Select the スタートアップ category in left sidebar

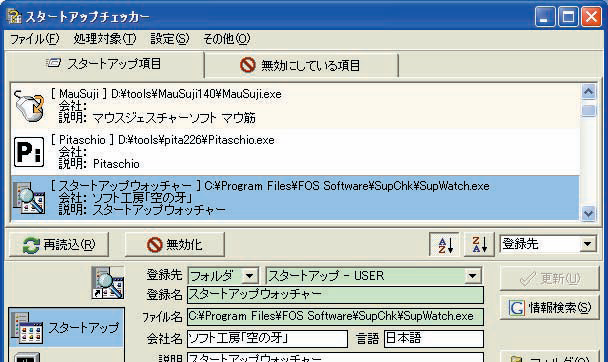[67, 328]
